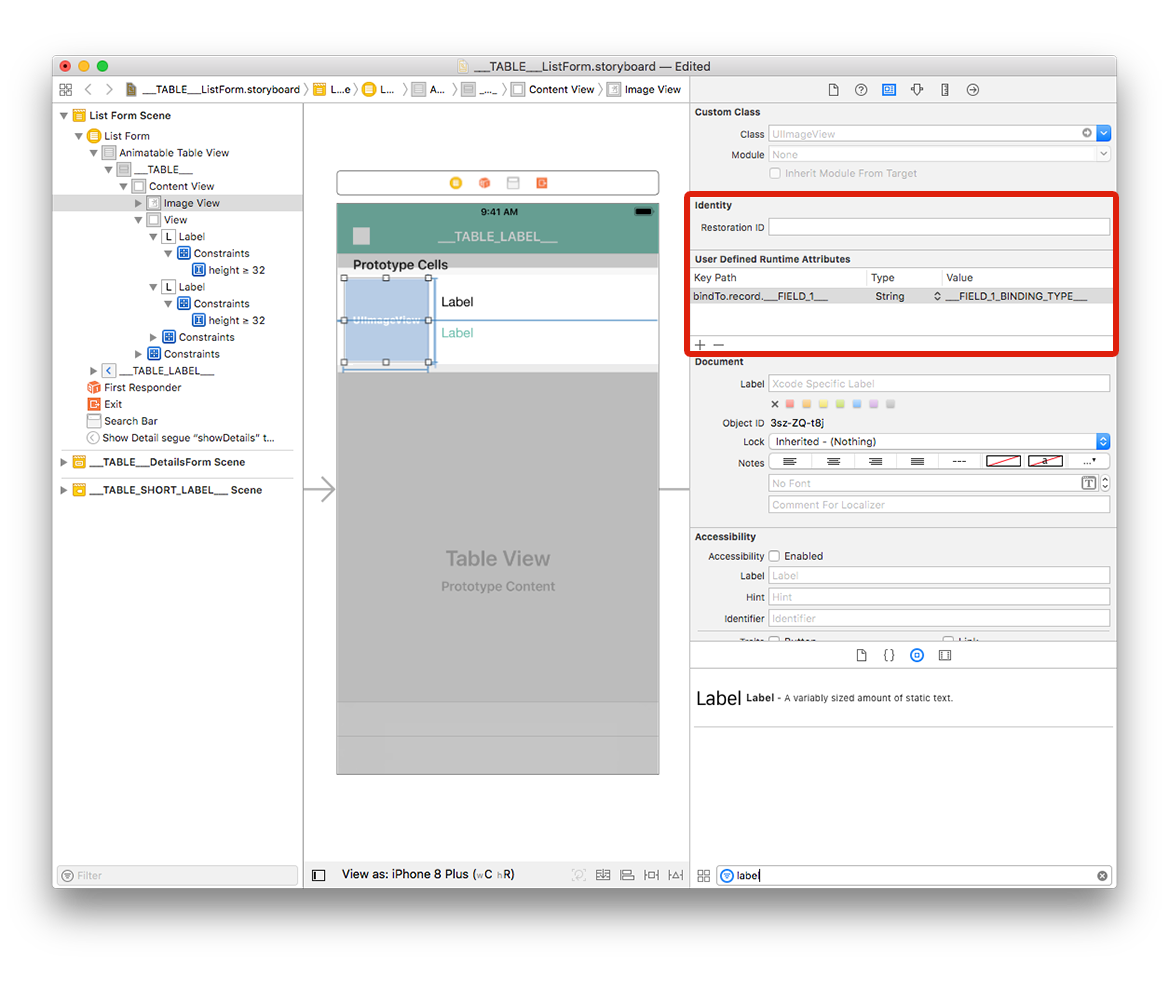
Task: Choose green document label color
Action: (x=840, y=404)
